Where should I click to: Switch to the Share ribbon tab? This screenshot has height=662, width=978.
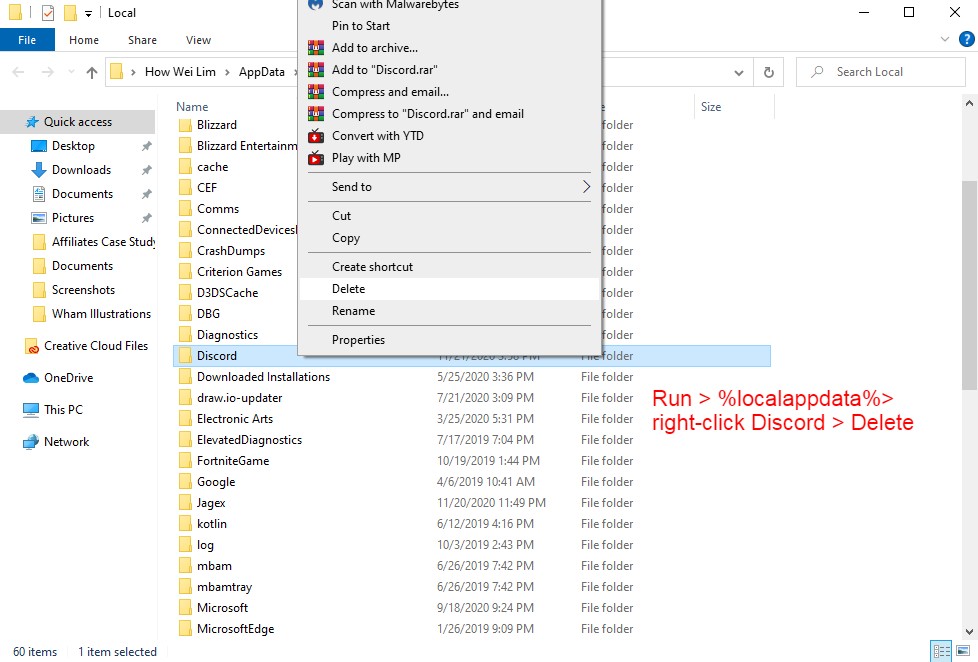click(x=142, y=40)
